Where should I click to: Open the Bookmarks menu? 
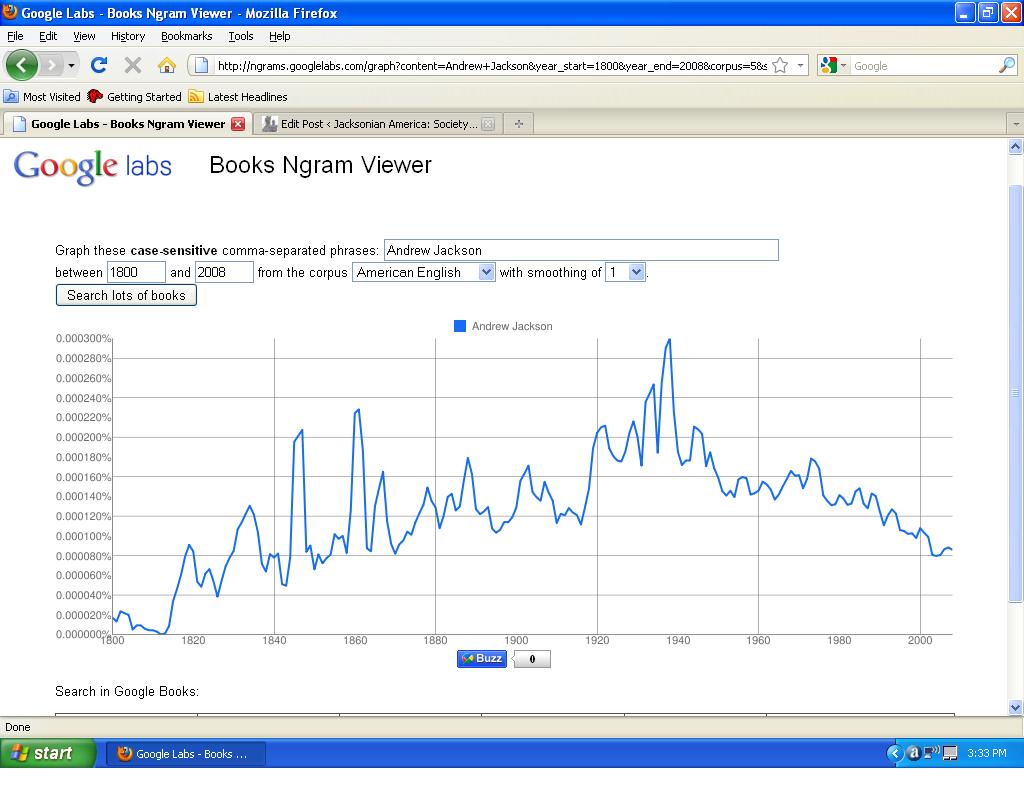[186, 36]
